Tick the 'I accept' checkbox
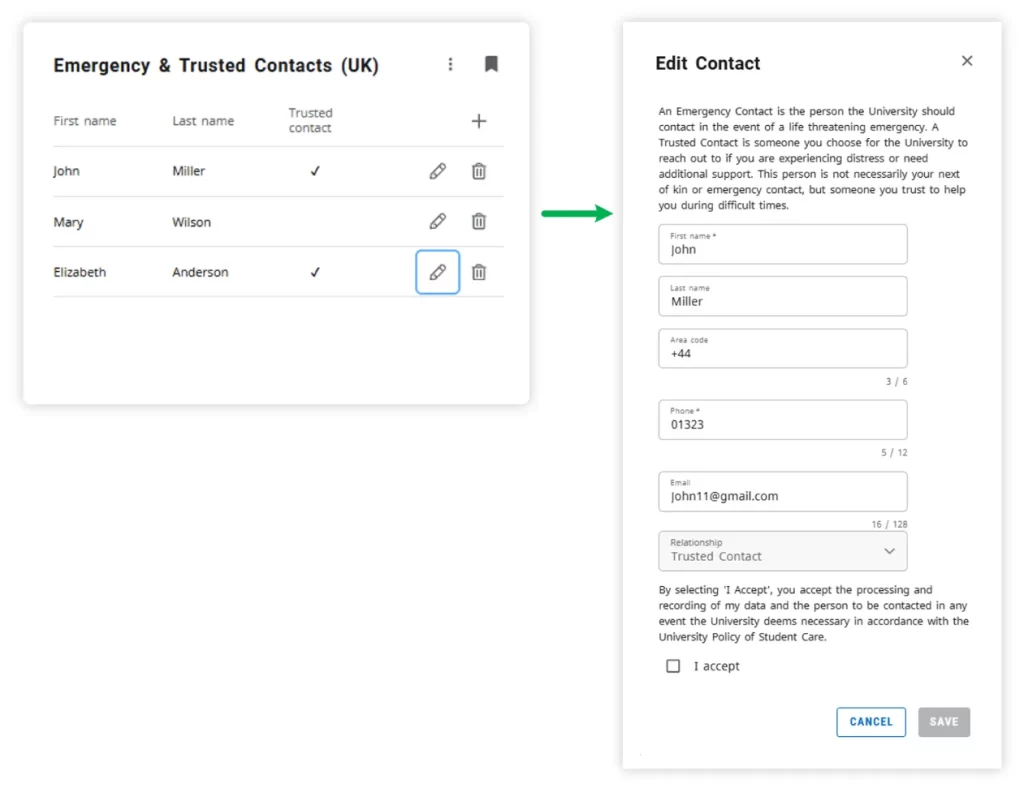Viewport: 1024px width, 793px height. click(x=673, y=666)
